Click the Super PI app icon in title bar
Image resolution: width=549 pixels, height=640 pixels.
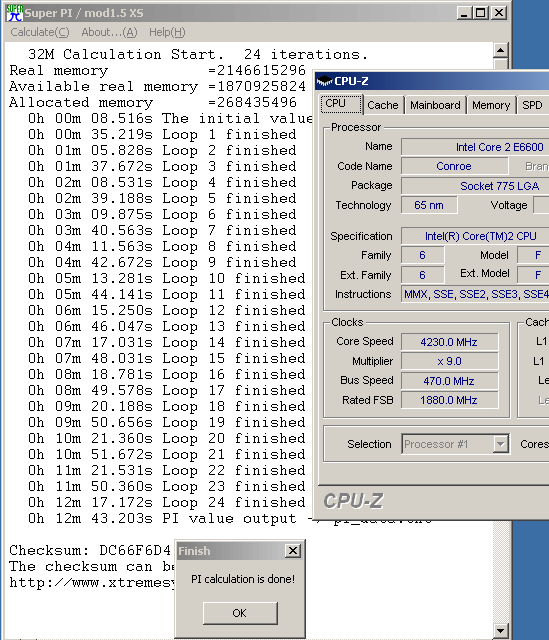click(14, 13)
